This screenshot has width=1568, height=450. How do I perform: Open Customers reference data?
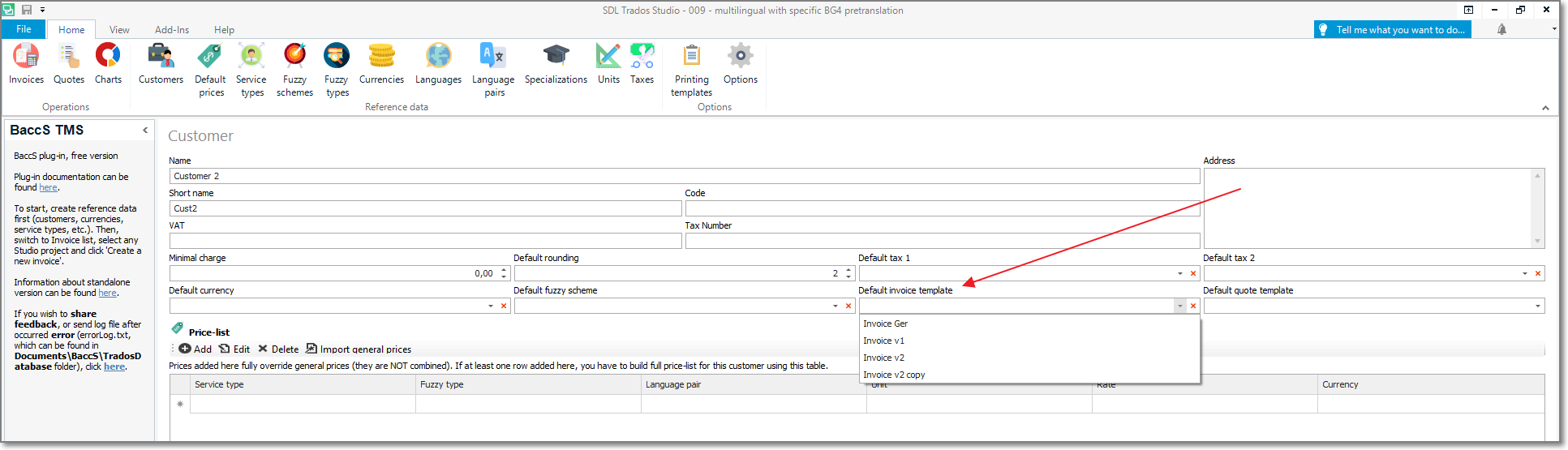click(x=161, y=63)
